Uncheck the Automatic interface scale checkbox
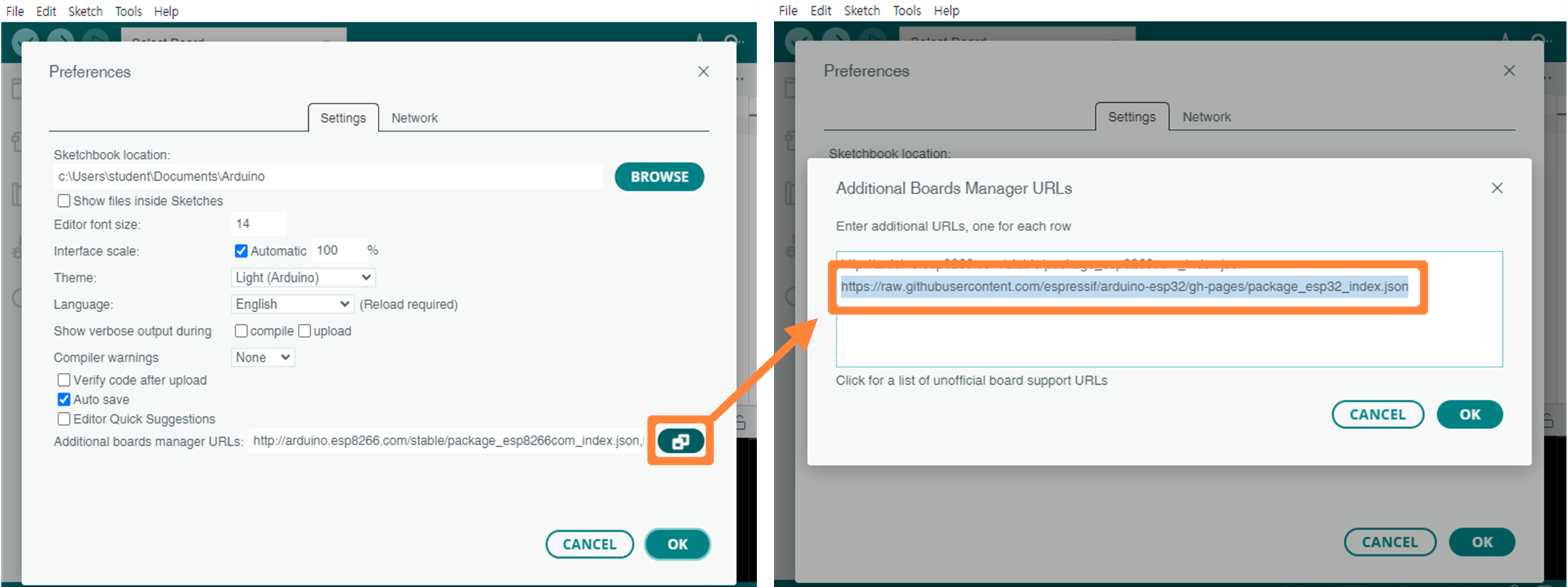The height and width of the screenshot is (587, 1568). 241,251
